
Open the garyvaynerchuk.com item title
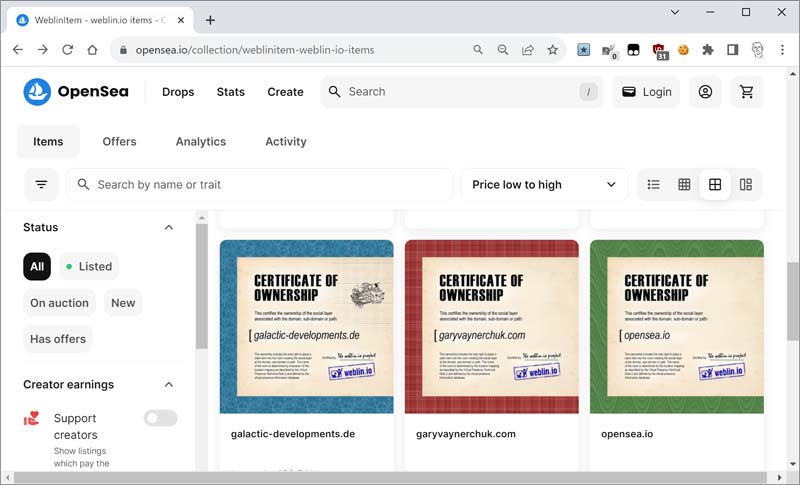tap(466, 434)
